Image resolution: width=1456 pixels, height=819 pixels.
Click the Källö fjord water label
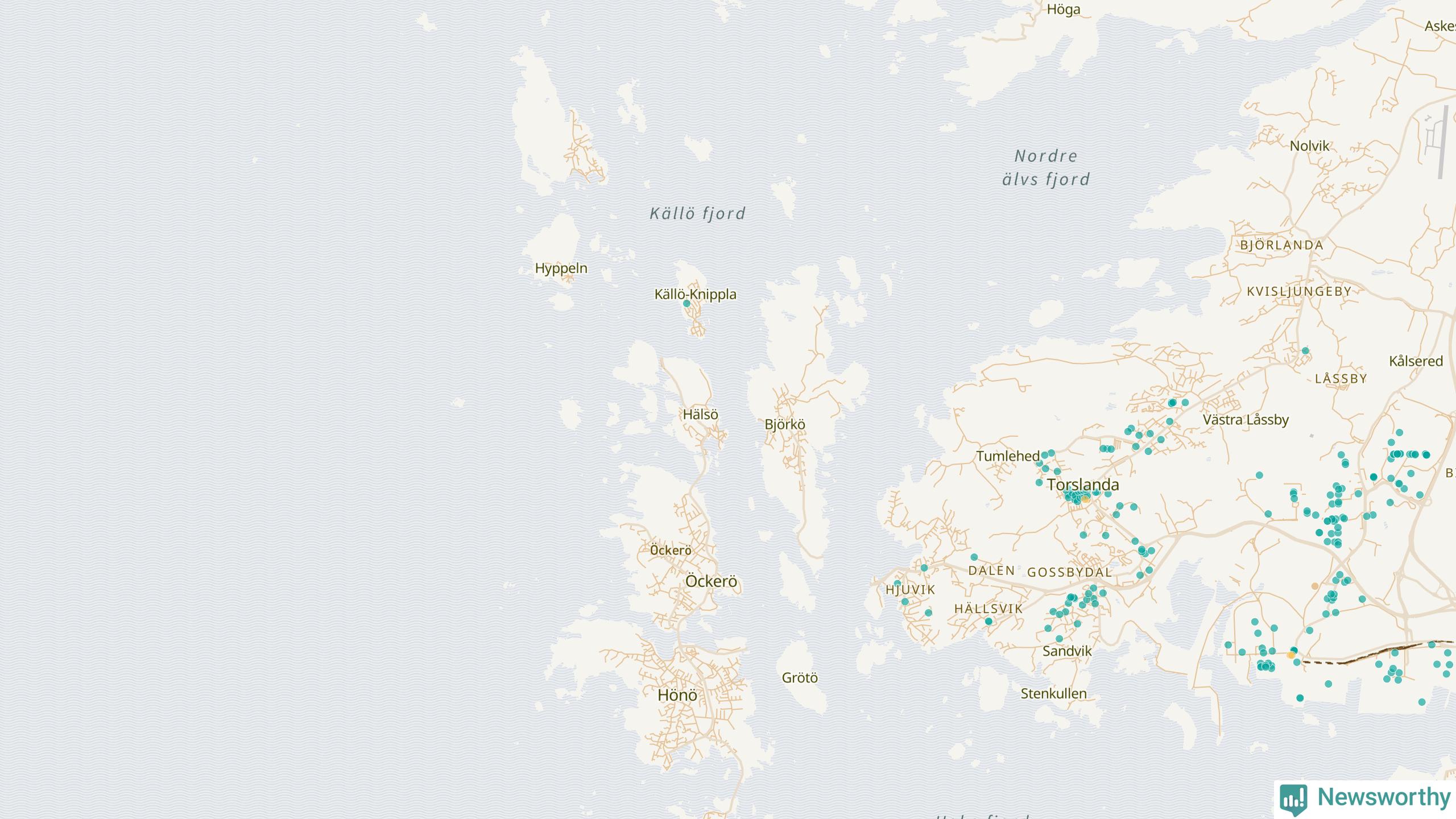[697, 214]
